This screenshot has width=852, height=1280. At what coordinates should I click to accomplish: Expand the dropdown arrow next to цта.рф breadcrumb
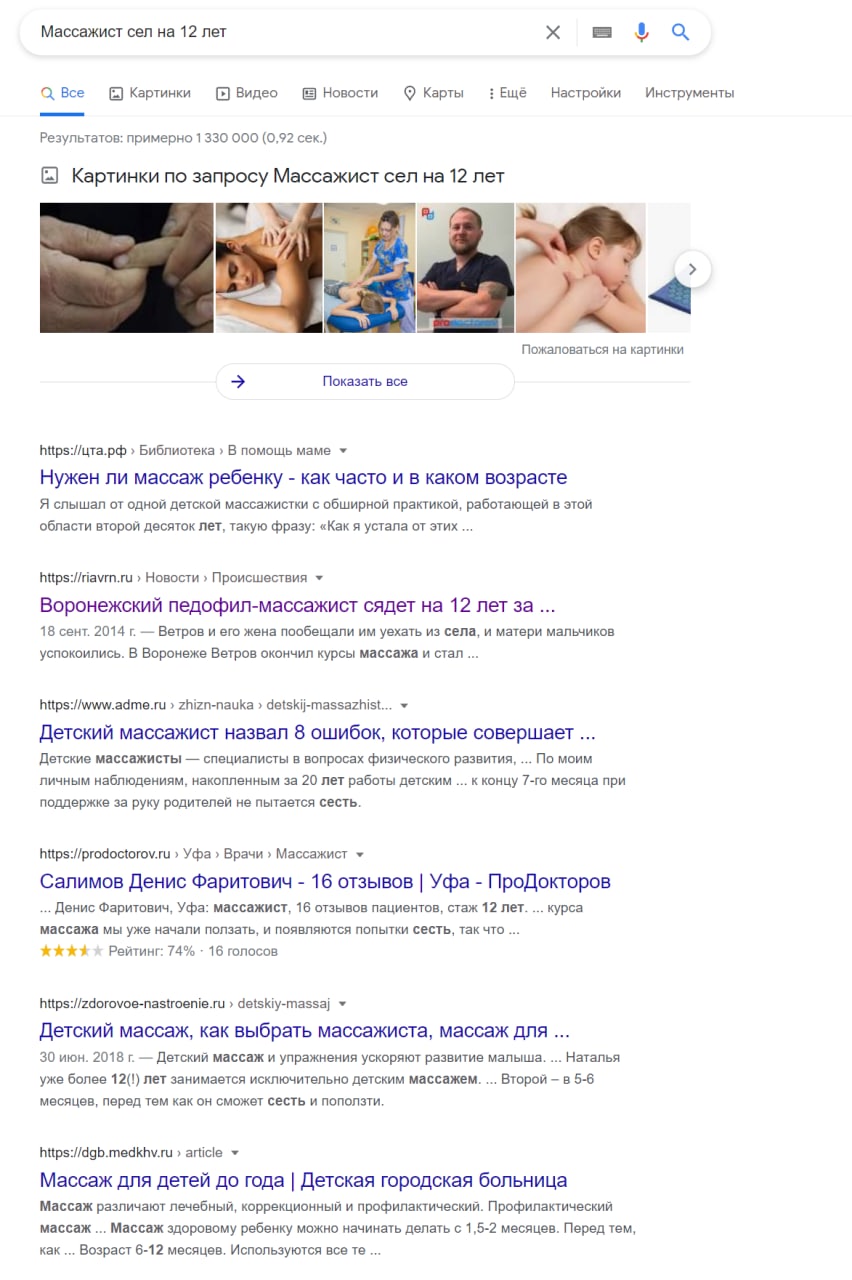(343, 451)
